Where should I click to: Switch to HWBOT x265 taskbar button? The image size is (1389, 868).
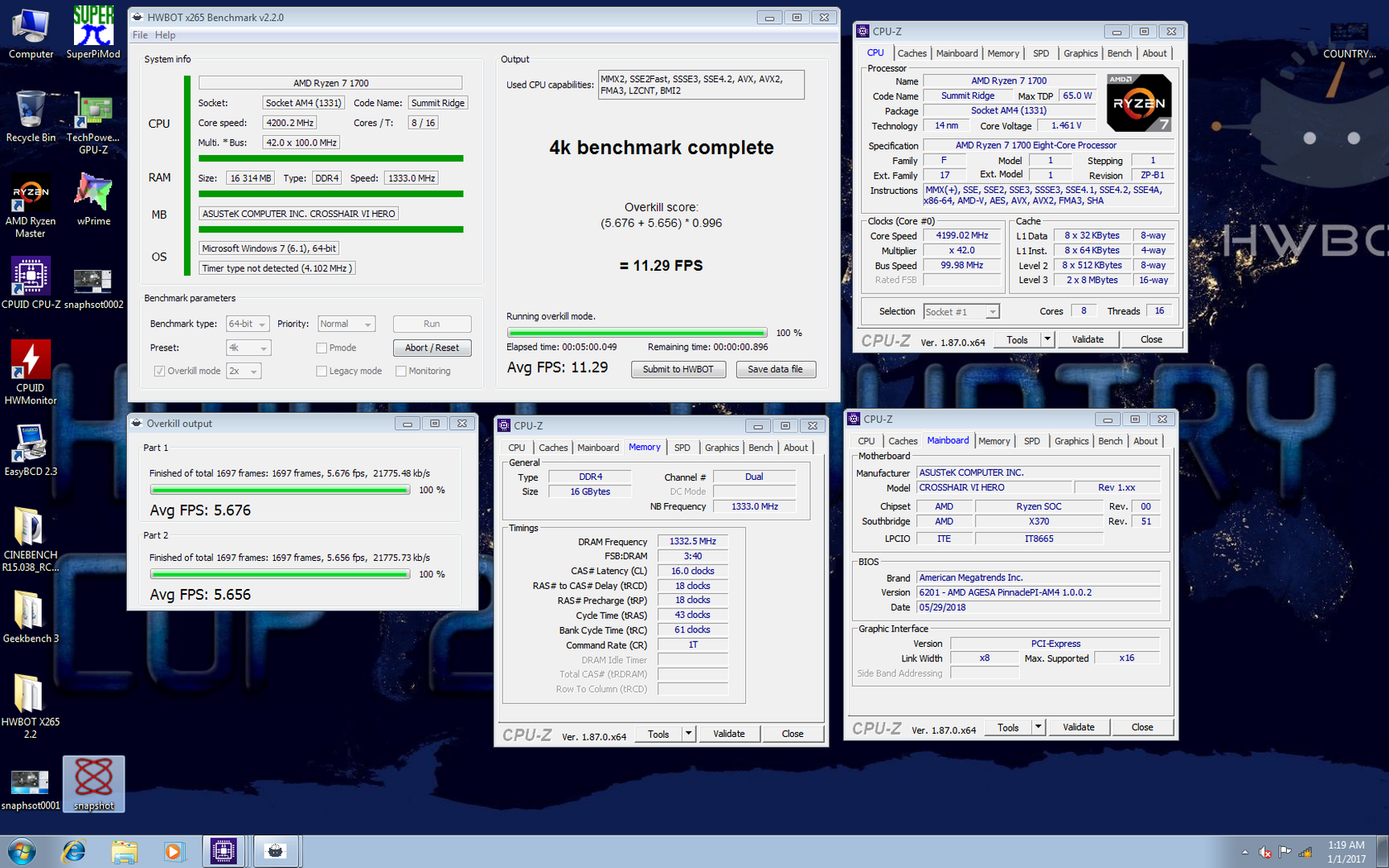[x=276, y=851]
